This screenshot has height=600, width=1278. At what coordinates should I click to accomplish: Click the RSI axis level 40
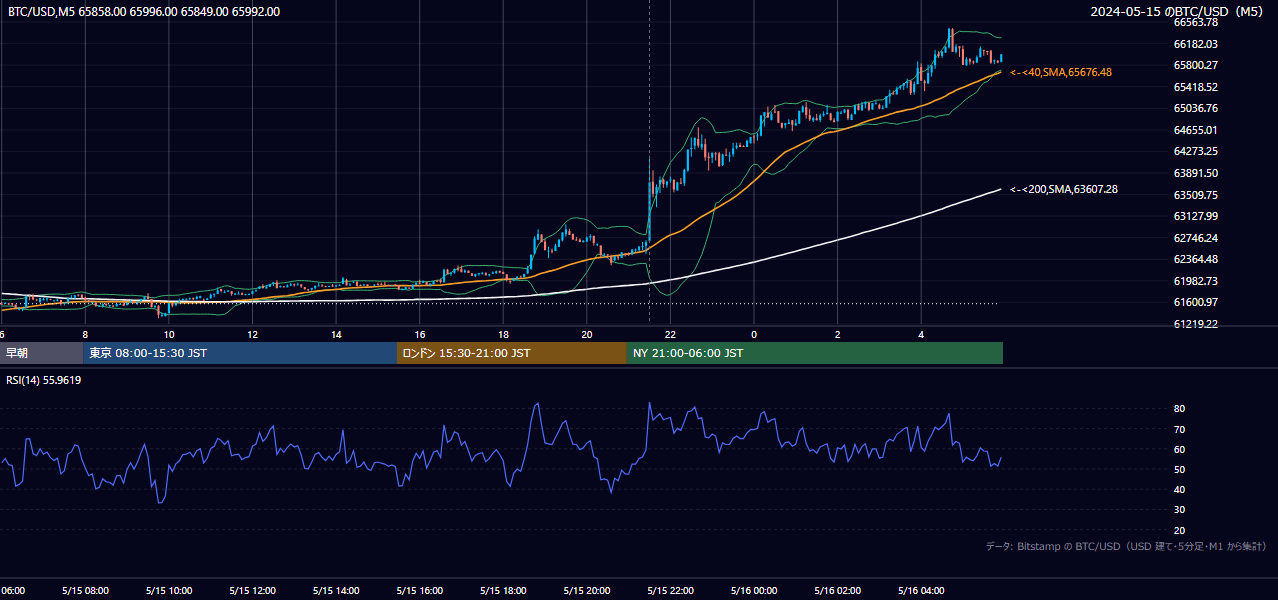pyautogui.click(x=1179, y=489)
